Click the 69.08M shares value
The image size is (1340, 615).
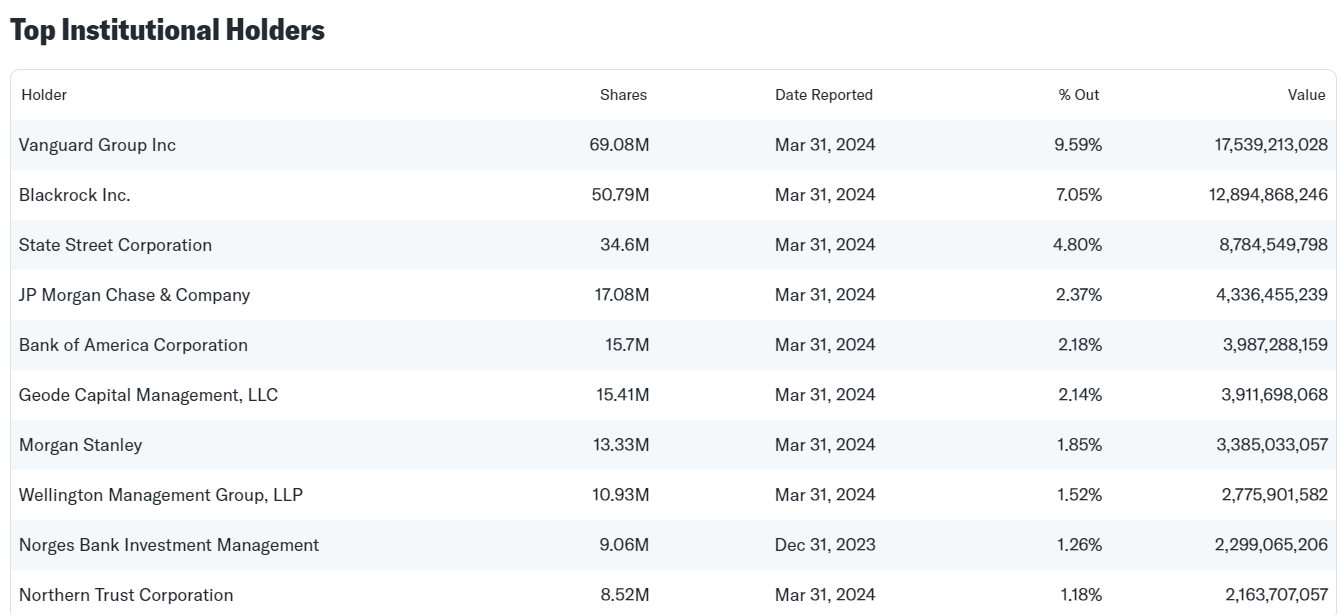pyautogui.click(x=619, y=145)
